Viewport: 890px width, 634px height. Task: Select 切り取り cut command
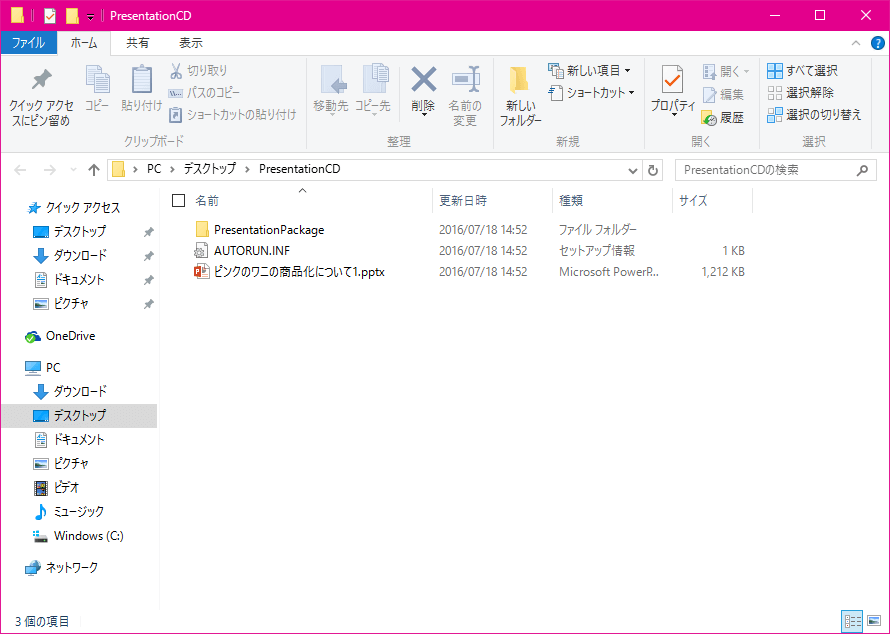point(199,70)
